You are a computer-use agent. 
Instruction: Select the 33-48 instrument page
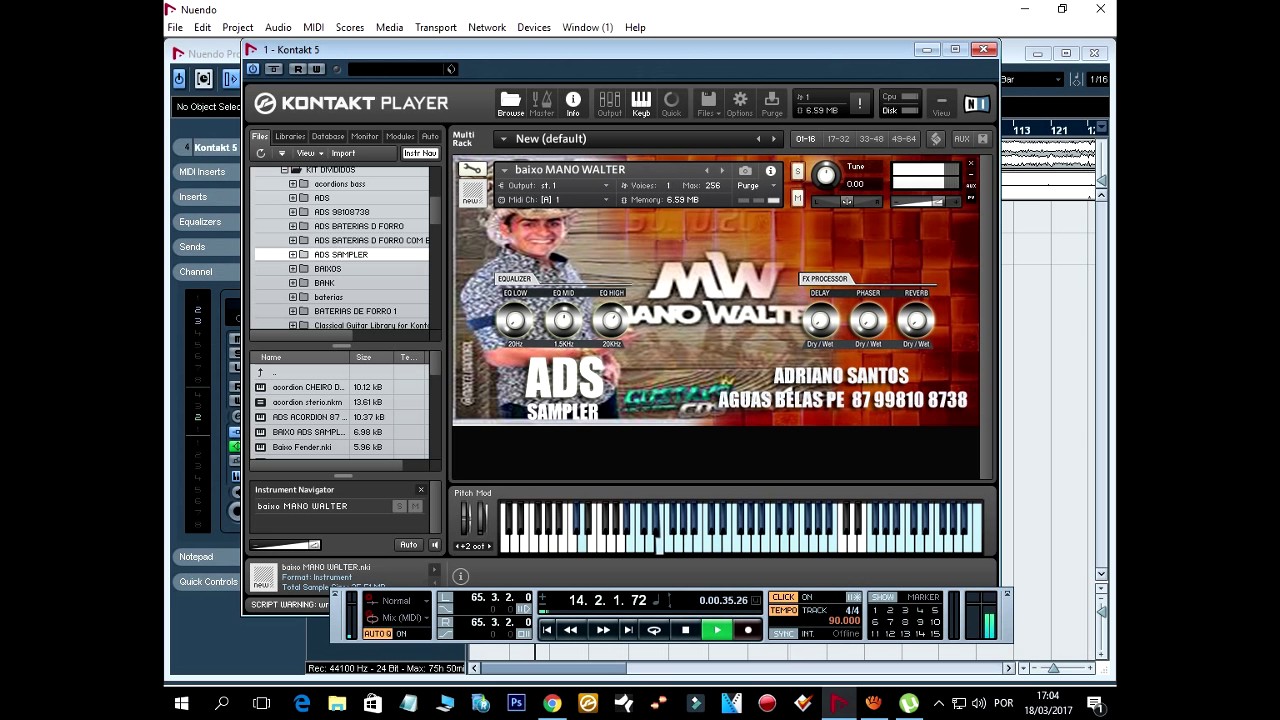(871, 139)
